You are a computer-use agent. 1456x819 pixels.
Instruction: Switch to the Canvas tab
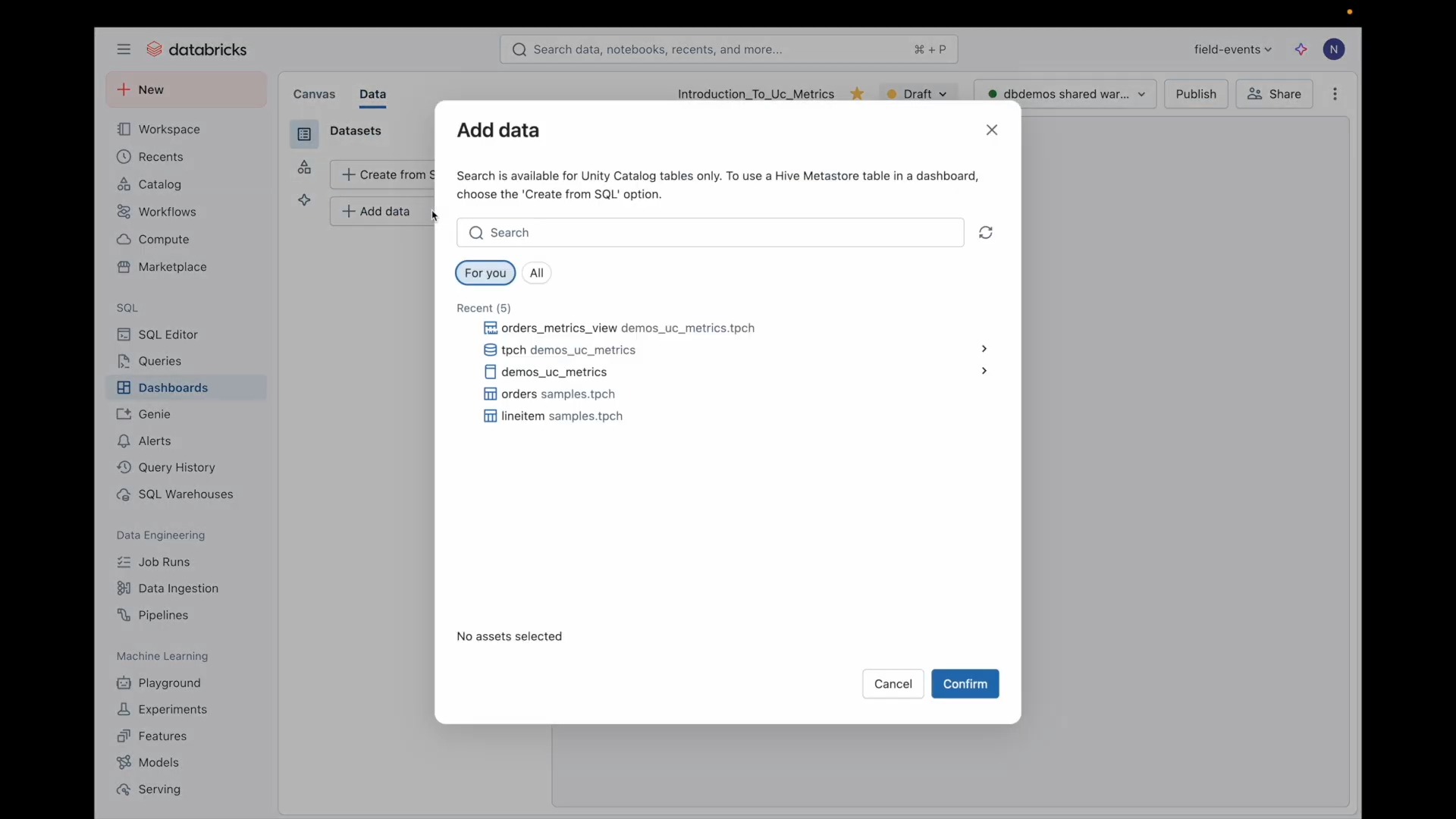pos(314,94)
